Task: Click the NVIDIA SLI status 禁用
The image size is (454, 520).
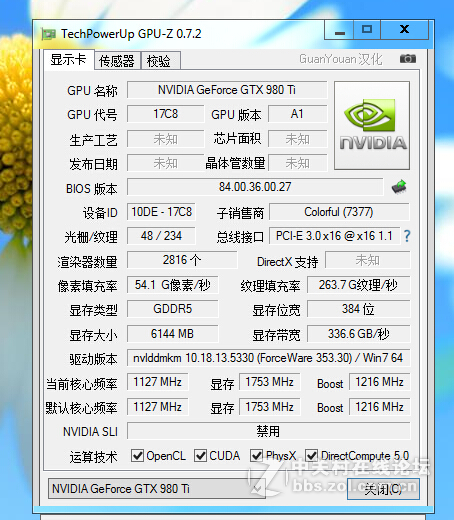Action: point(268,431)
